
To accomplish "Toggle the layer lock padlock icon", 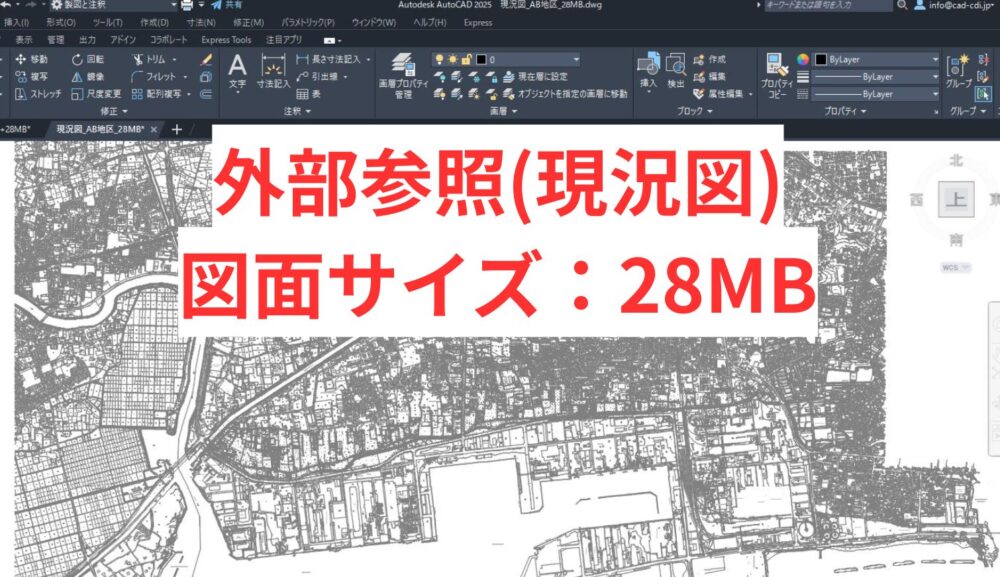I will tap(466, 57).
